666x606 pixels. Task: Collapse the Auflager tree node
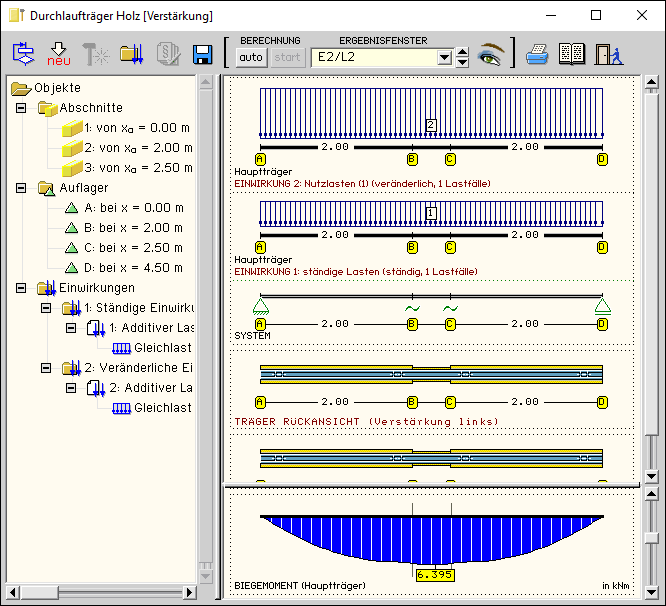pos(22,188)
